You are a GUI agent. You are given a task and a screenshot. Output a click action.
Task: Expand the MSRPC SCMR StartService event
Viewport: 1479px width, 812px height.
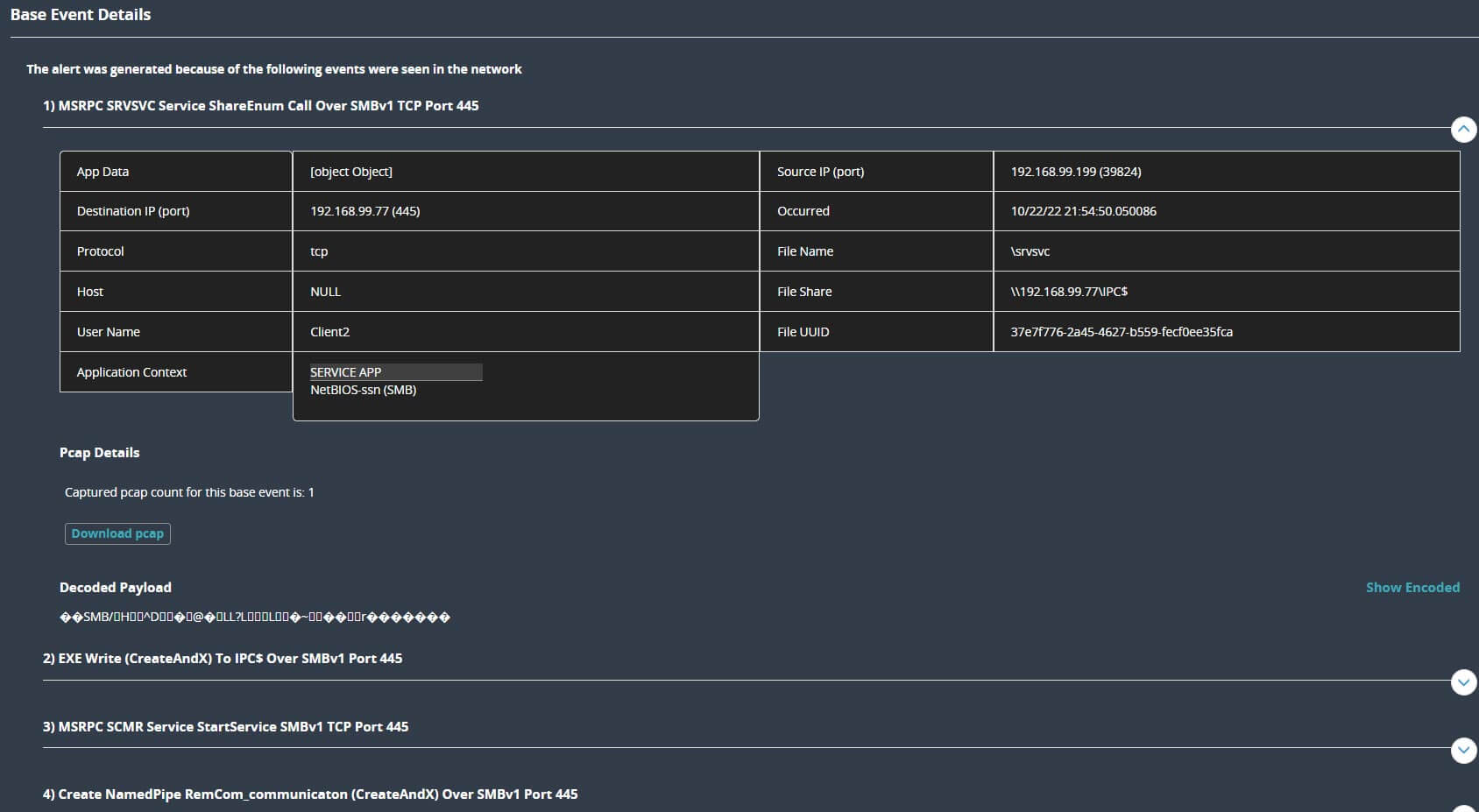click(1463, 750)
